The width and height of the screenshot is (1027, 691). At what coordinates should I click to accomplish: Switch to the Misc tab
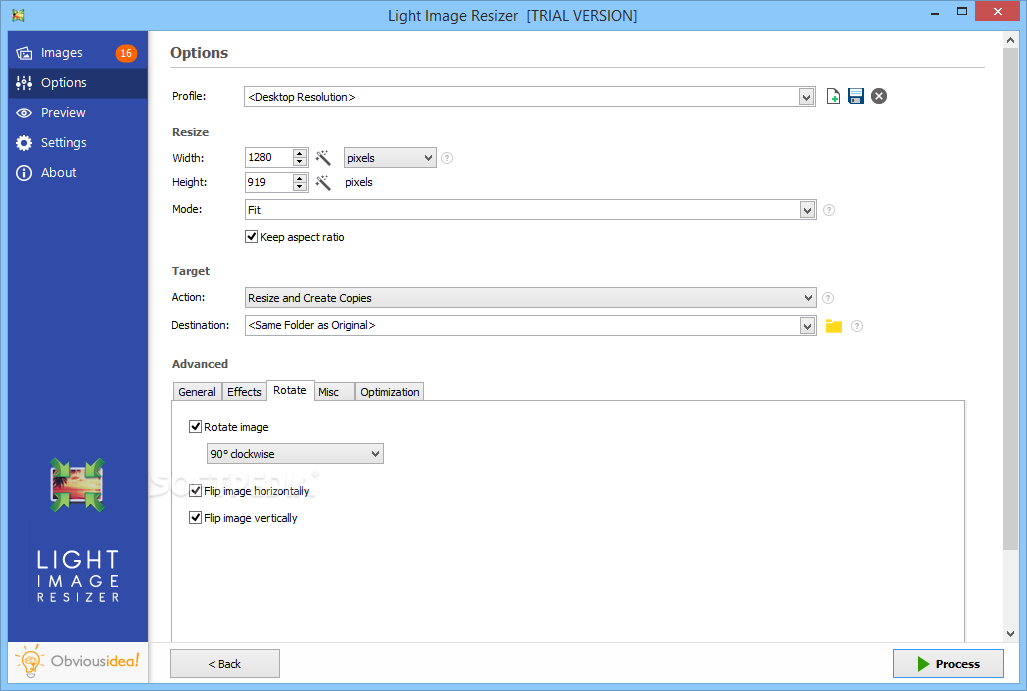click(x=335, y=392)
